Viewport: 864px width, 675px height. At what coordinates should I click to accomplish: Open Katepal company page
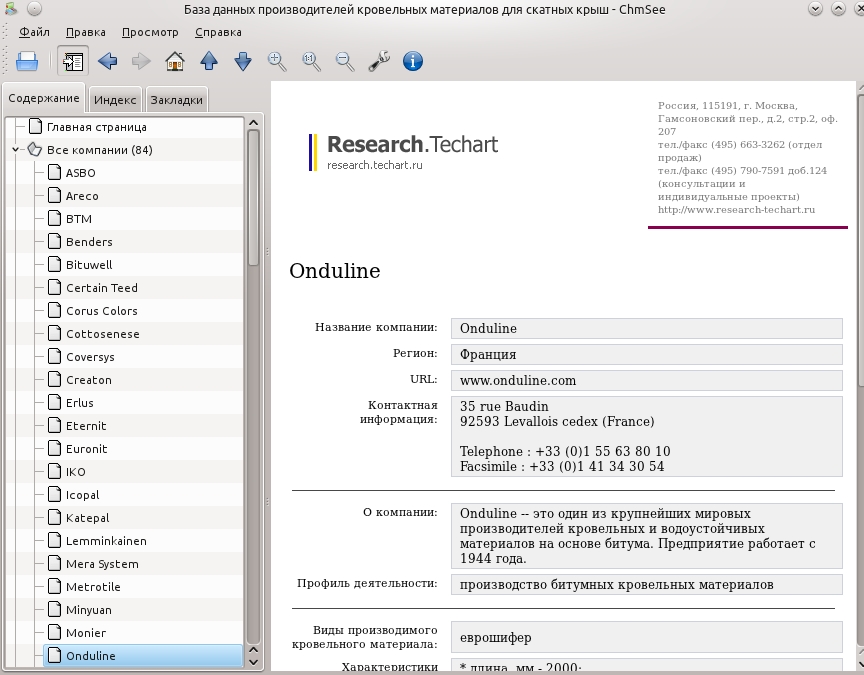[87, 518]
